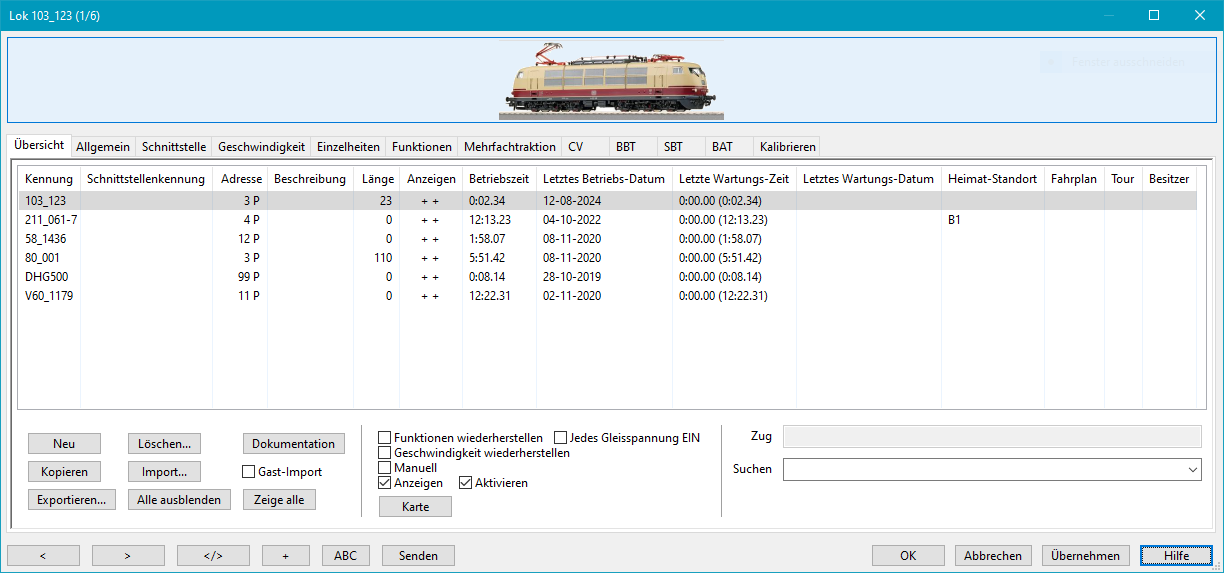Click the Dokumentation button
Image resolution: width=1224 pixels, height=573 pixels.
(x=293, y=444)
